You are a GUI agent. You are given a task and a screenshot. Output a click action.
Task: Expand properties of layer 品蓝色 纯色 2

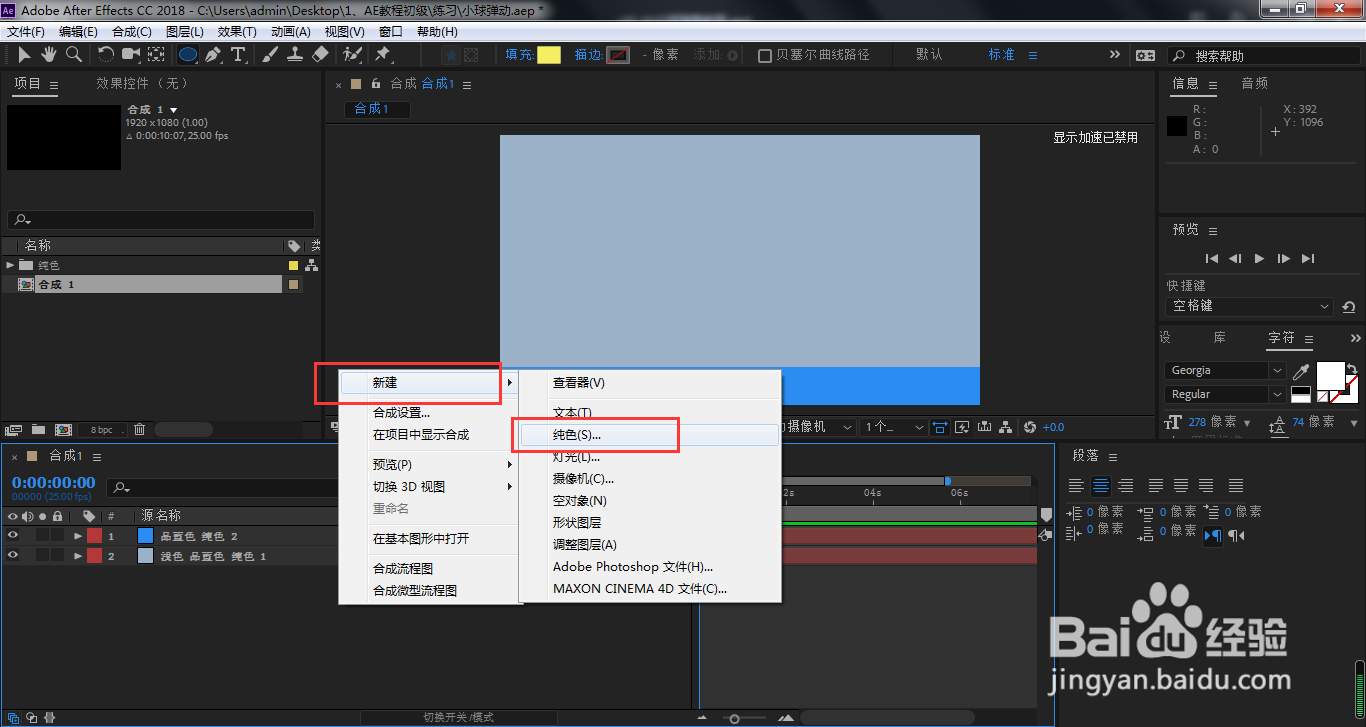(x=78, y=535)
